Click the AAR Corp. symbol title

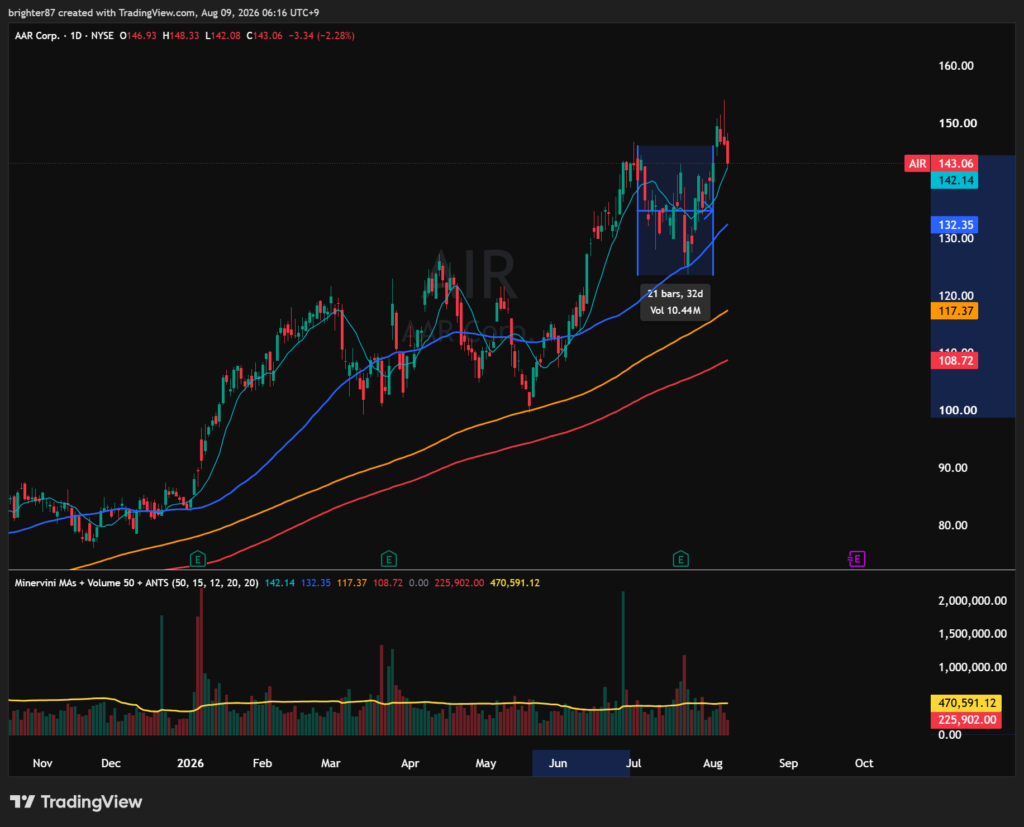[x=37, y=36]
